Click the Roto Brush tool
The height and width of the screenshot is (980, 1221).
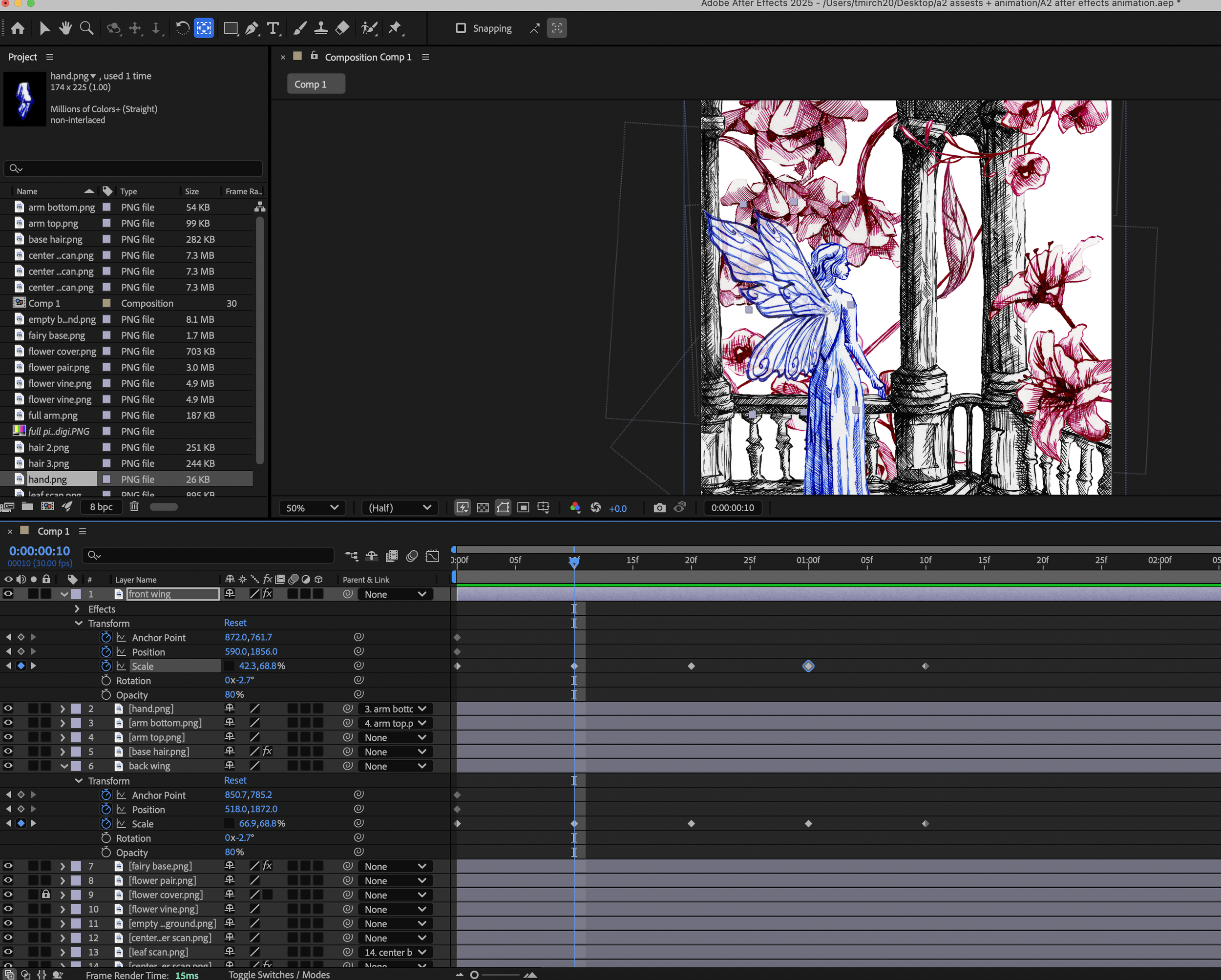(x=369, y=28)
